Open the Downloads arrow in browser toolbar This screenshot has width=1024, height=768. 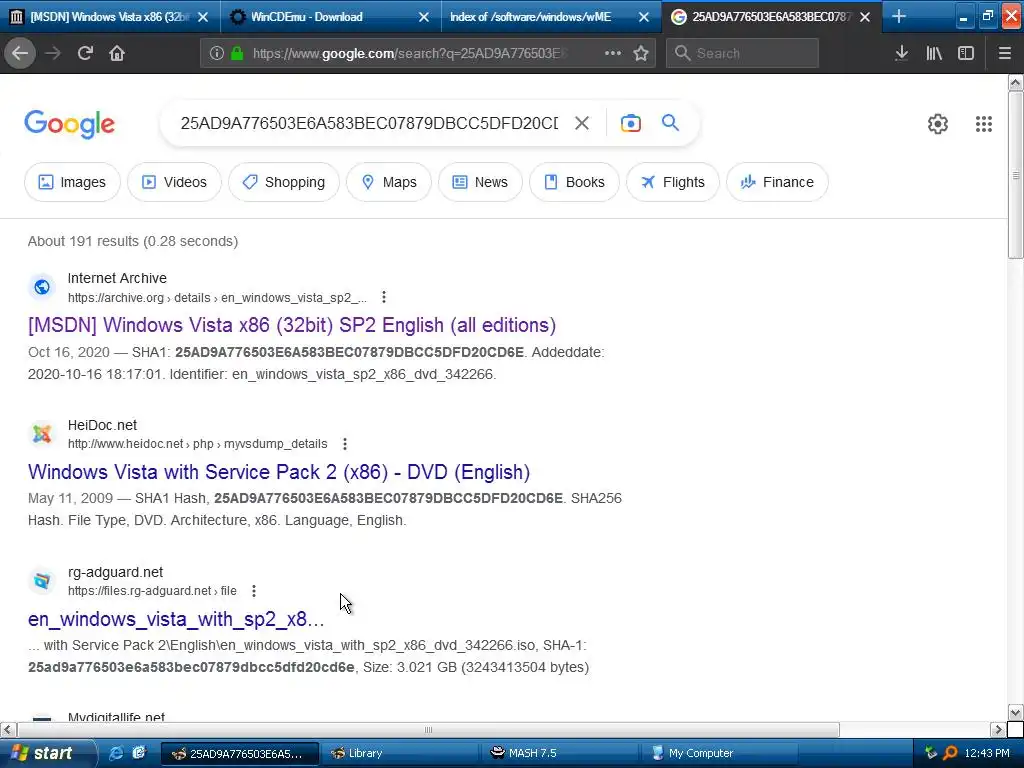coord(901,53)
